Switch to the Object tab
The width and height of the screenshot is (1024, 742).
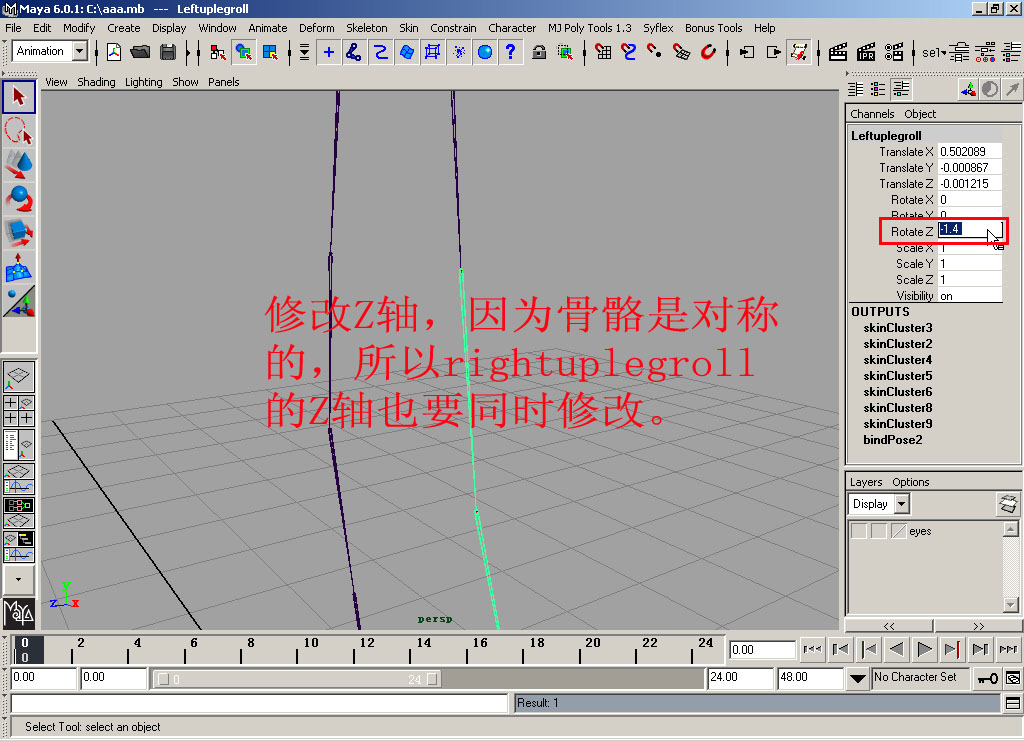pyautogui.click(x=920, y=114)
